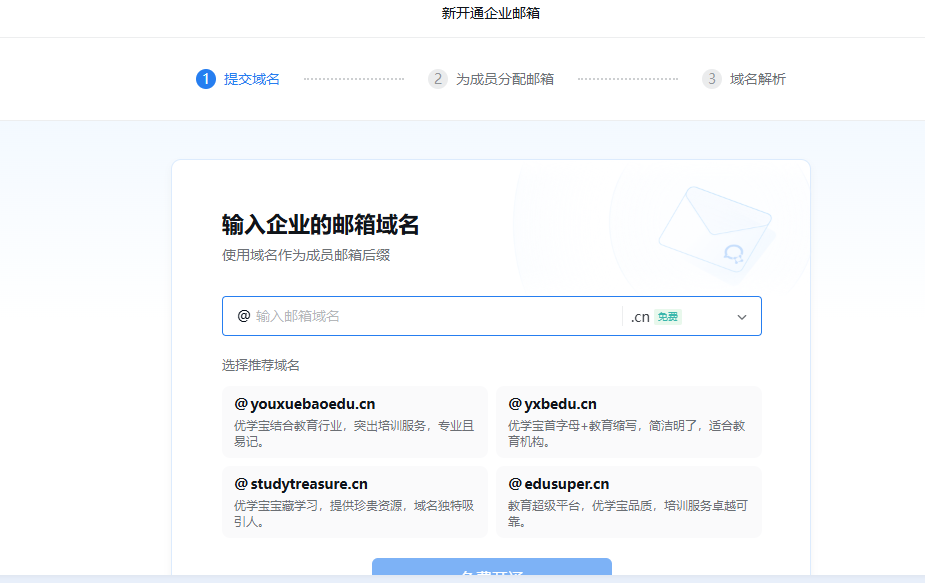Viewport: 925px width, 583px height.
Task: Go to the 为成员分配邮箱 step
Action: tap(504, 79)
